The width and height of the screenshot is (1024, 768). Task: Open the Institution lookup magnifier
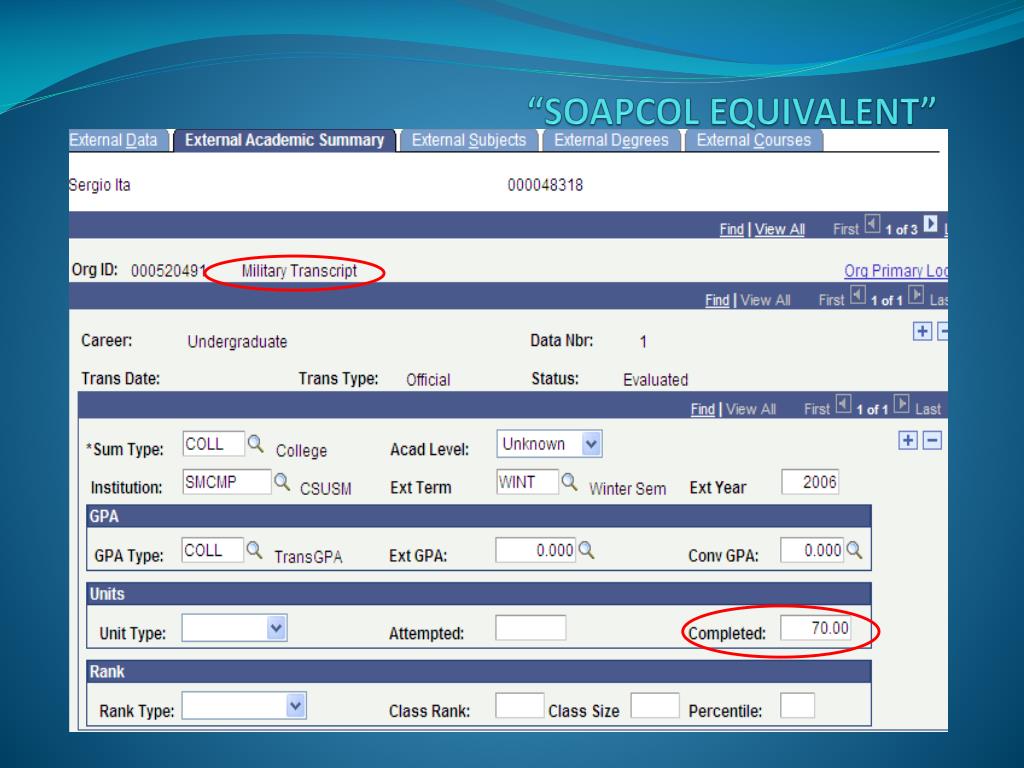click(x=281, y=483)
